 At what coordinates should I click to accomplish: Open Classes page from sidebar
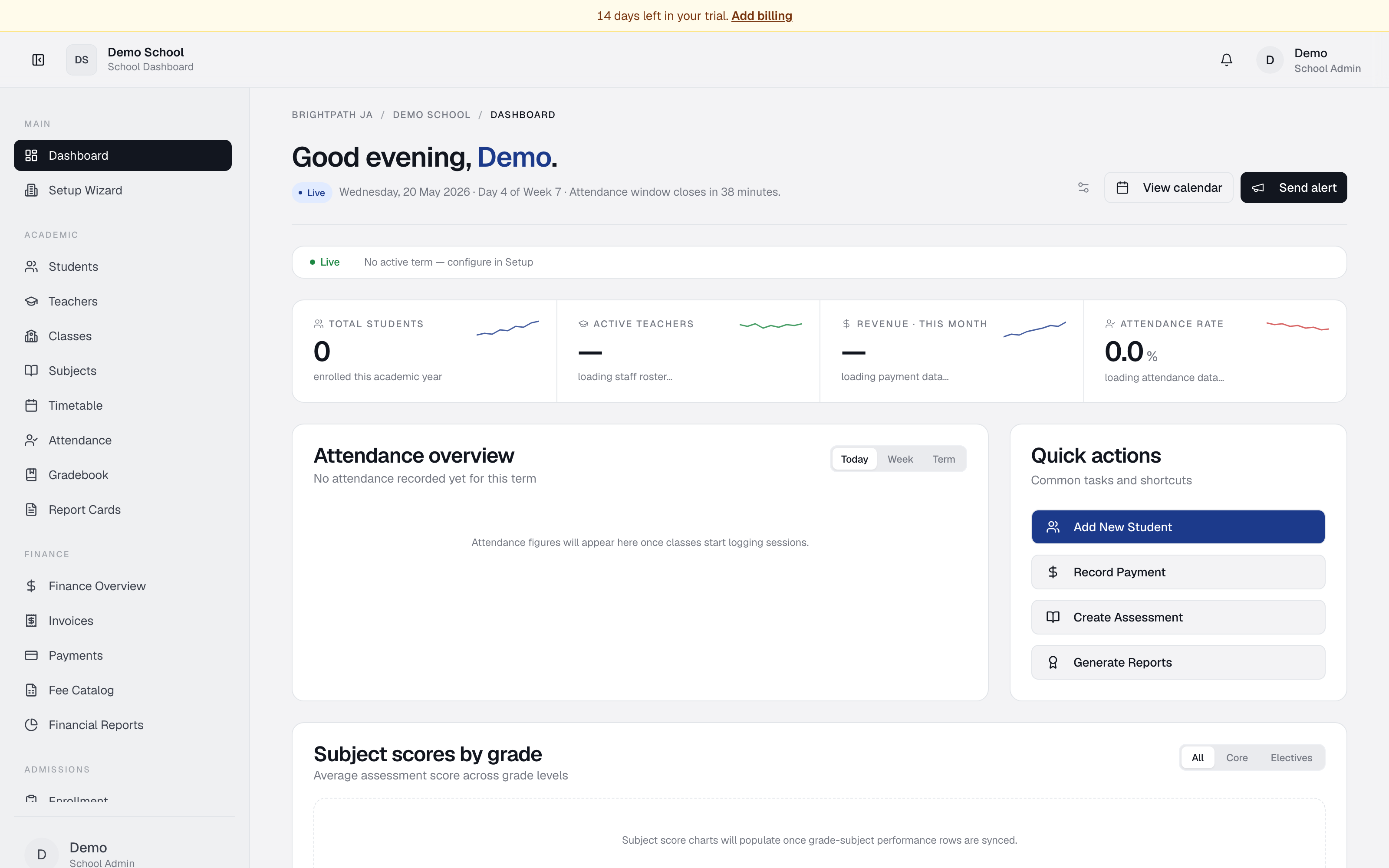tap(123, 336)
